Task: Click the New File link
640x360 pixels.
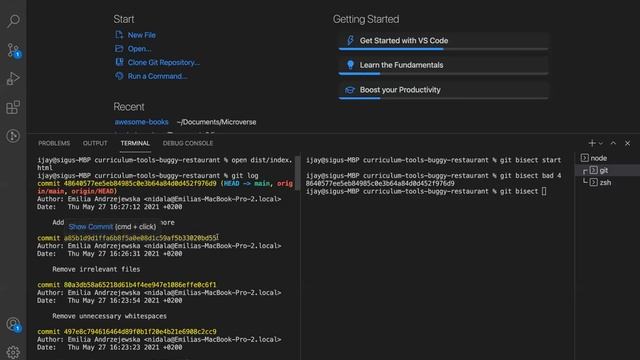Action: pyautogui.click(x=142, y=35)
